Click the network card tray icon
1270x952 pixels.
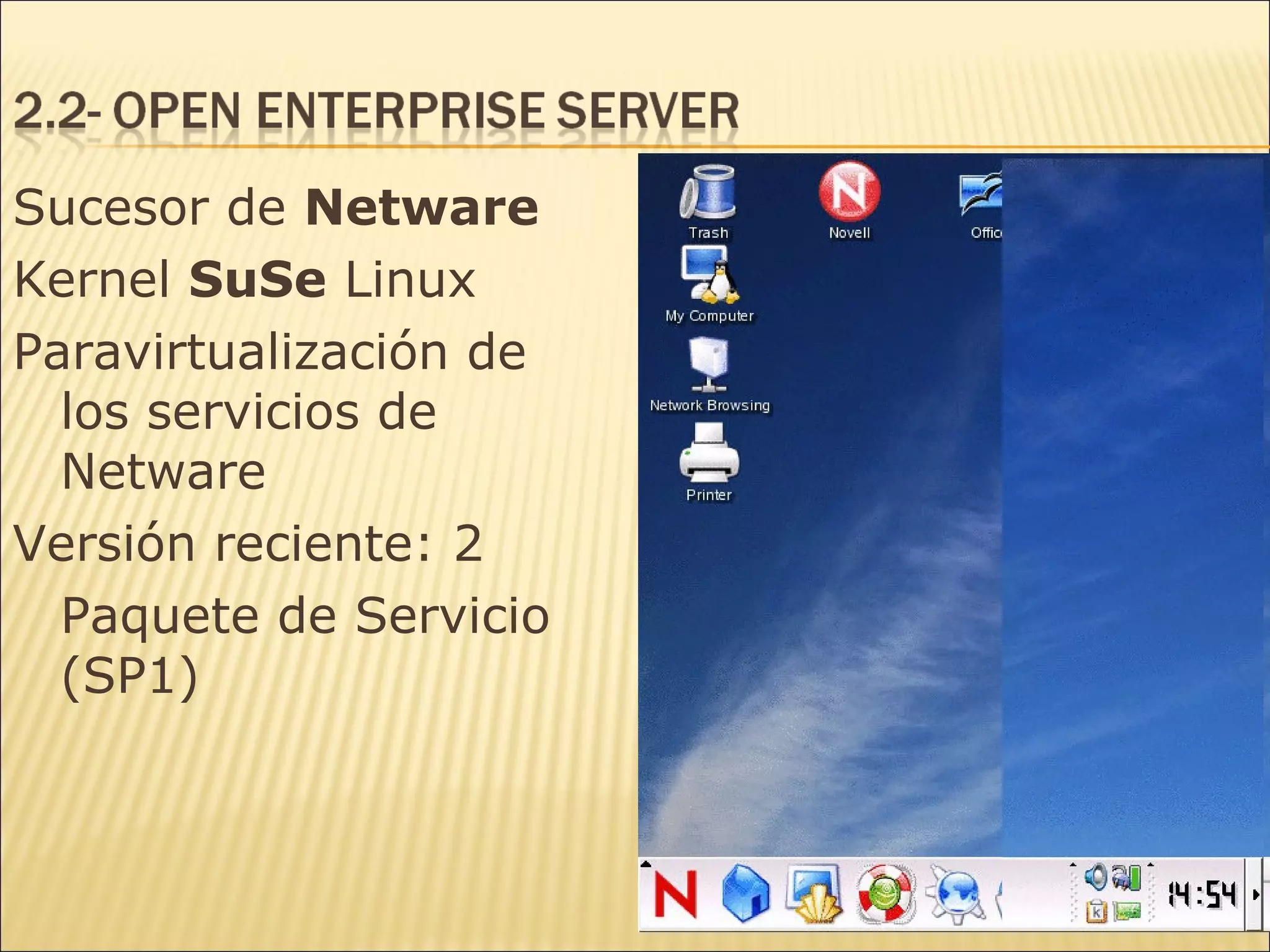pyautogui.click(x=1127, y=911)
